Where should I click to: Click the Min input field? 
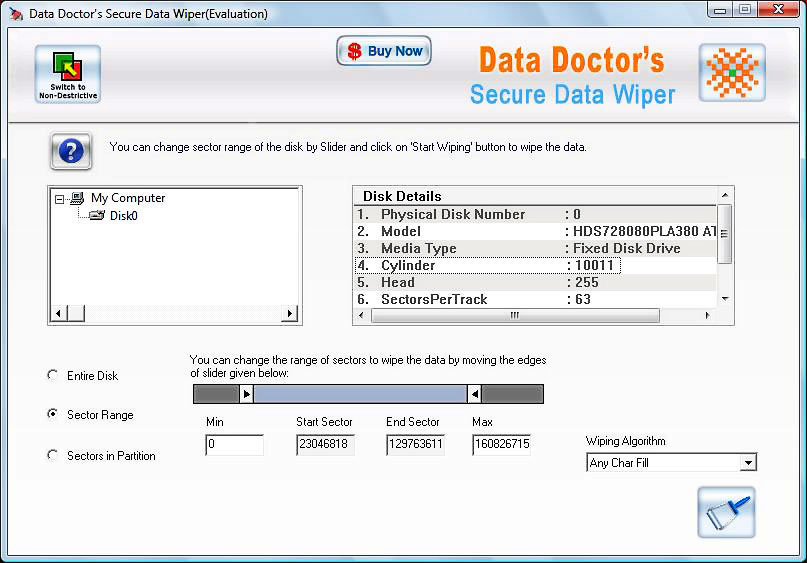[x=234, y=445]
